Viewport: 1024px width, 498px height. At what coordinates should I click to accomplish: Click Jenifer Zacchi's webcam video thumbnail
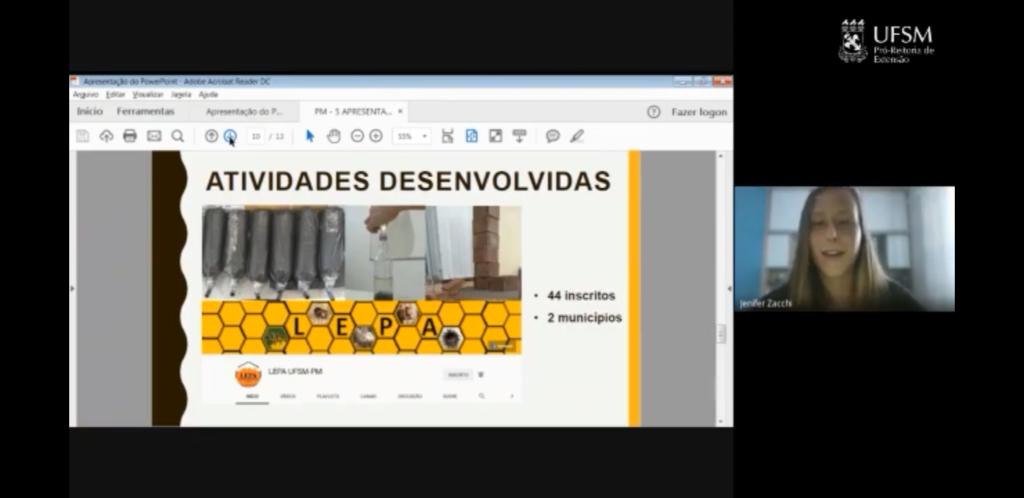[x=844, y=248]
